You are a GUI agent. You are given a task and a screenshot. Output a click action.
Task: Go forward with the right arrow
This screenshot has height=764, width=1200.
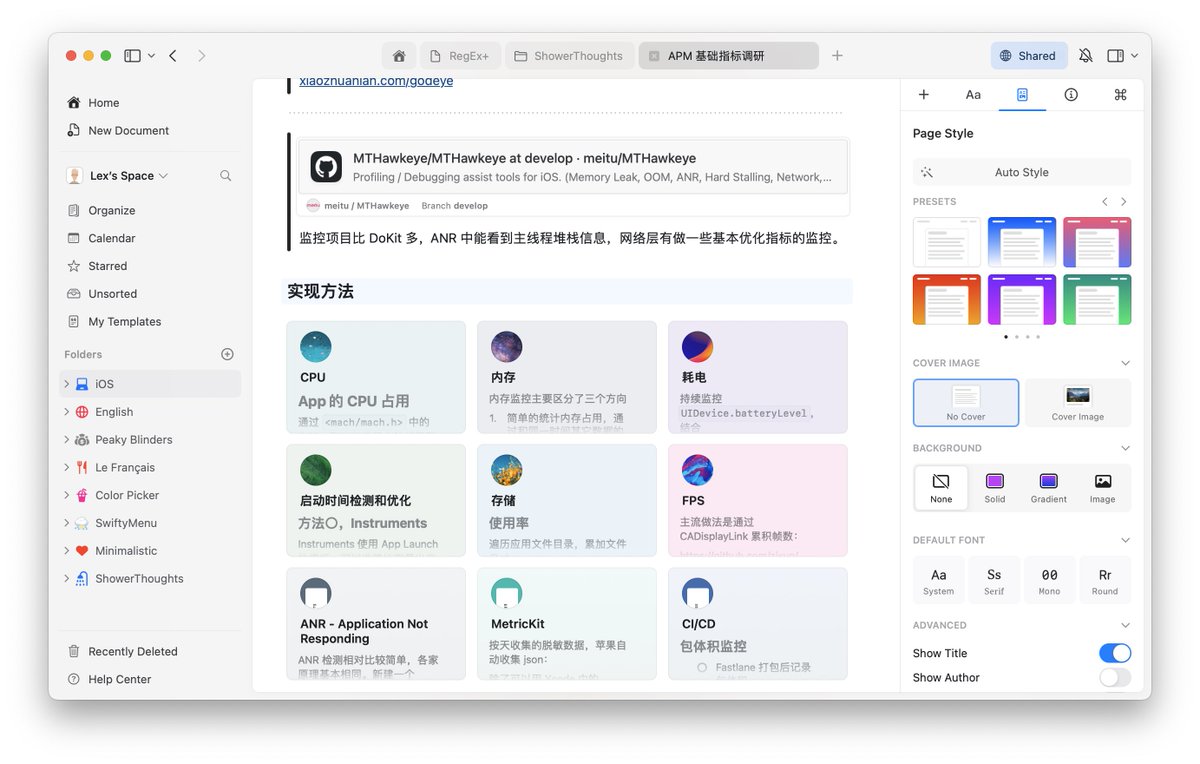tap(202, 56)
